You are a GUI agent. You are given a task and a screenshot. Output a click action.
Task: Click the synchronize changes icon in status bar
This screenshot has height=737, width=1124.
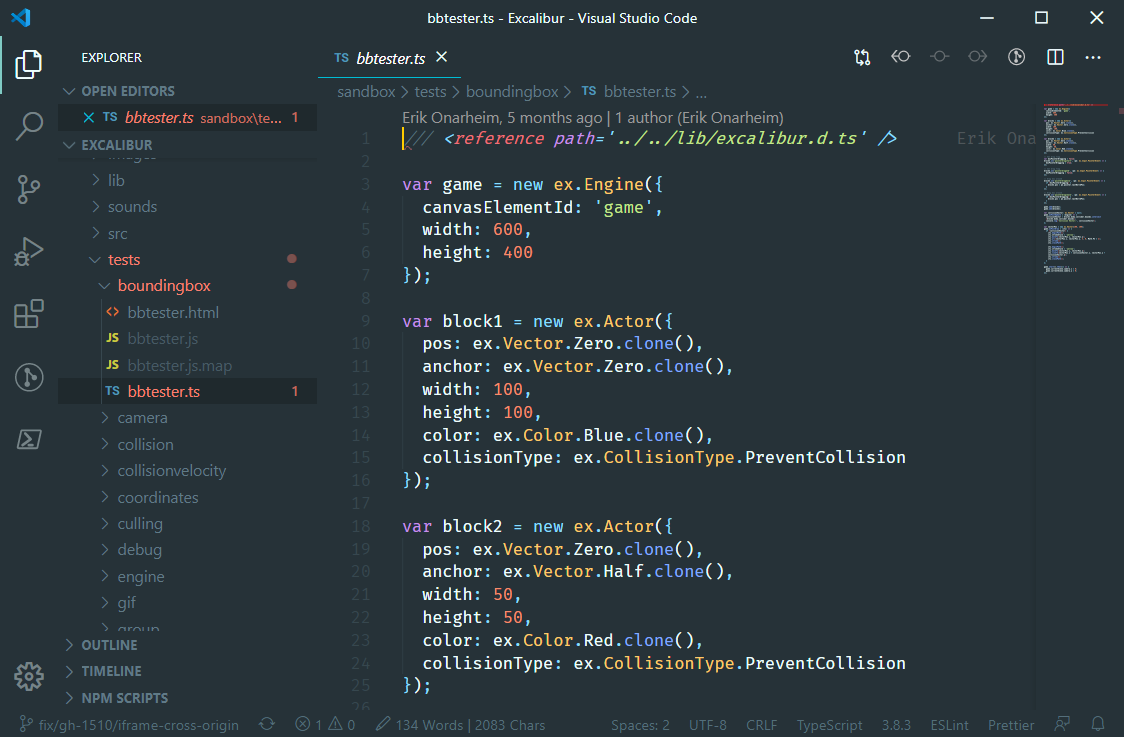(x=267, y=724)
